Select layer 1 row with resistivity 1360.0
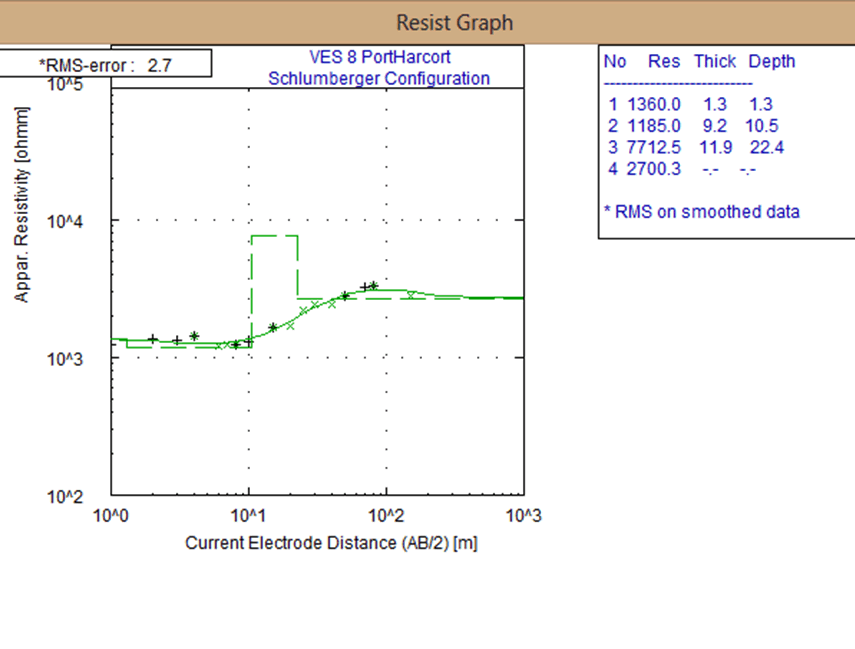 click(689, 104)
